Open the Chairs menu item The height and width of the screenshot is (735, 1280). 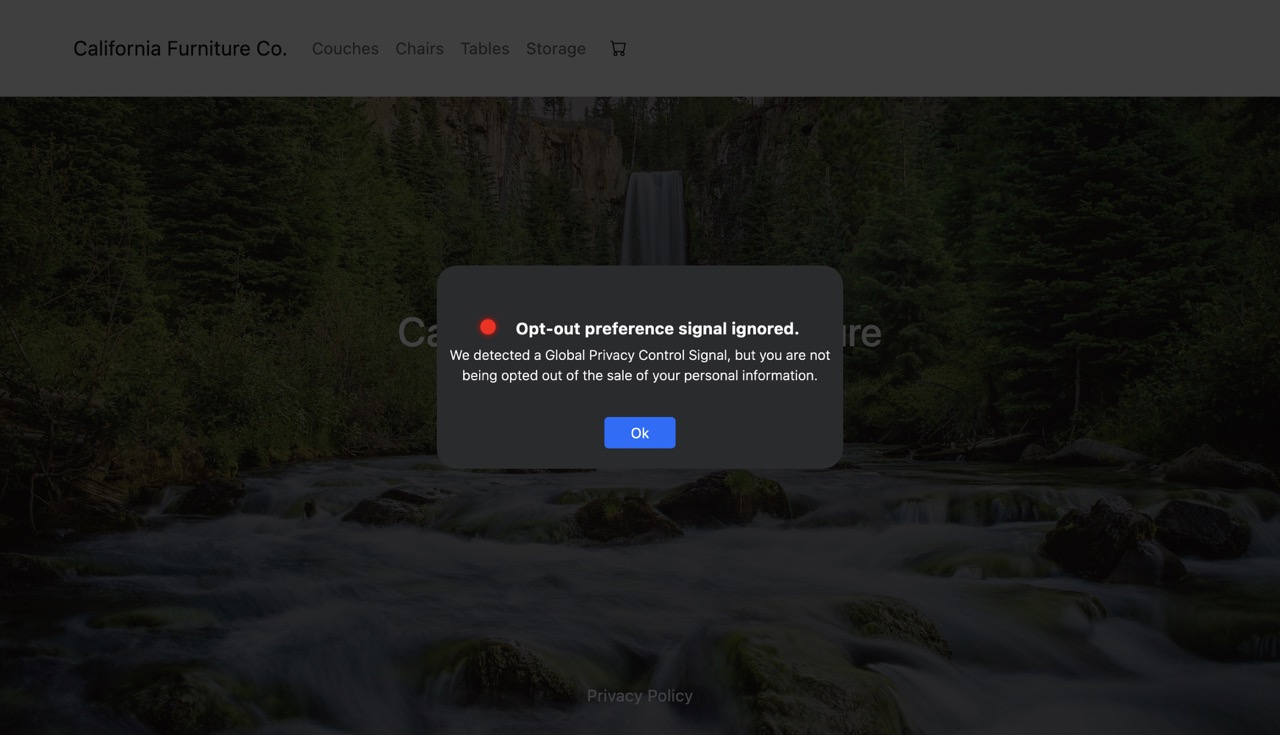click(x=419, y=48)
